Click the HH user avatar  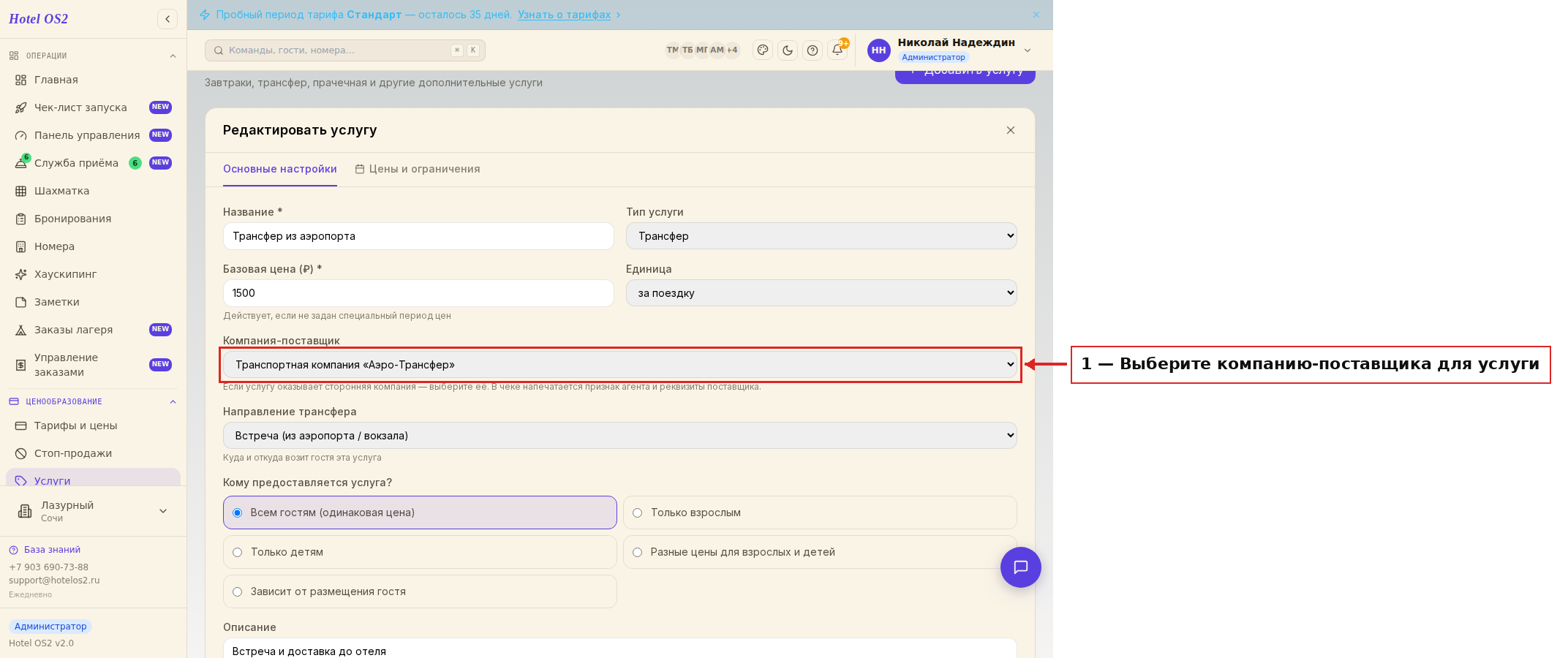tap(878, 50)
